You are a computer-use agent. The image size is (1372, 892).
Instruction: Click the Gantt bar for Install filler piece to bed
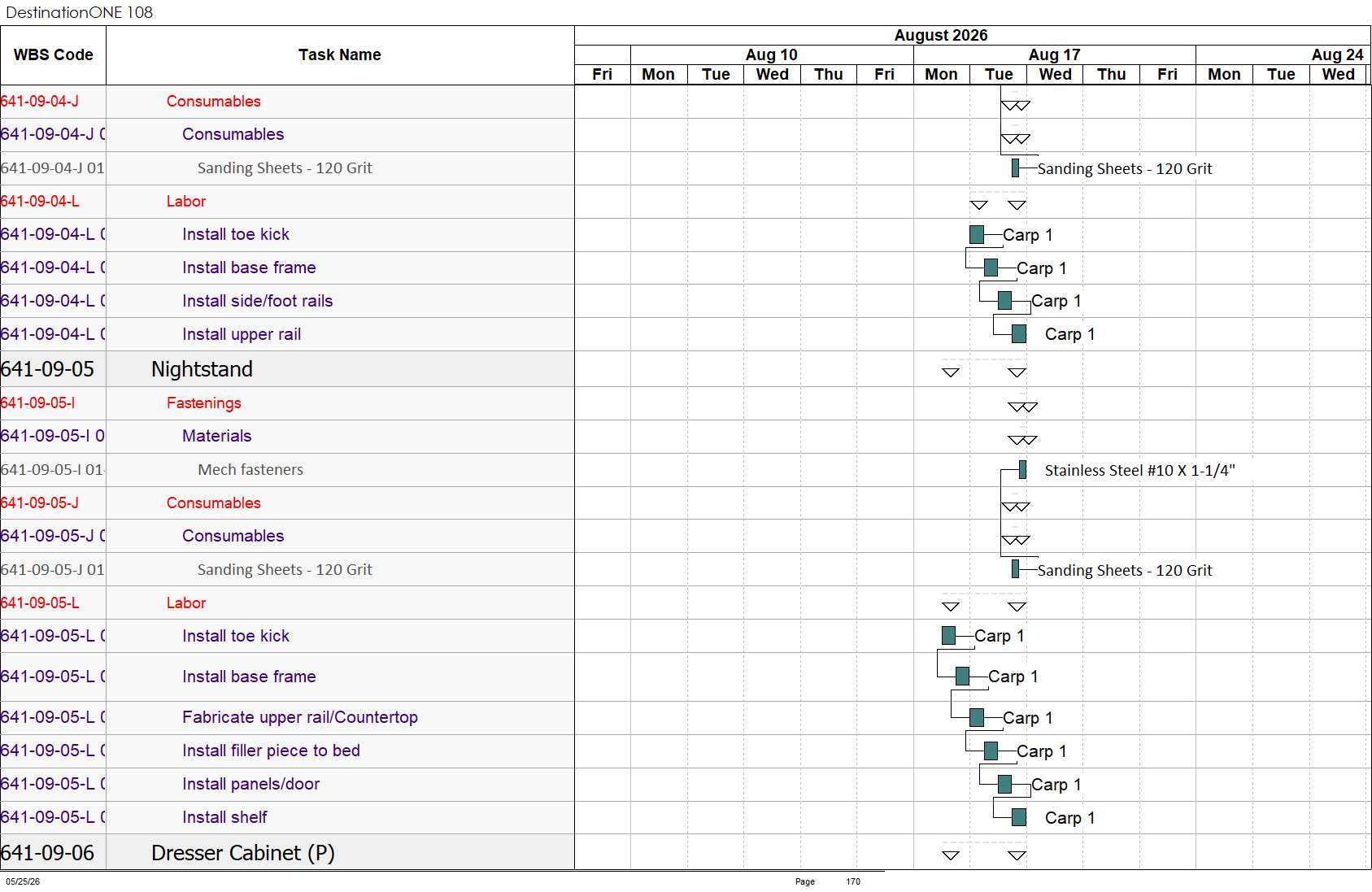(x=991, y=751)
